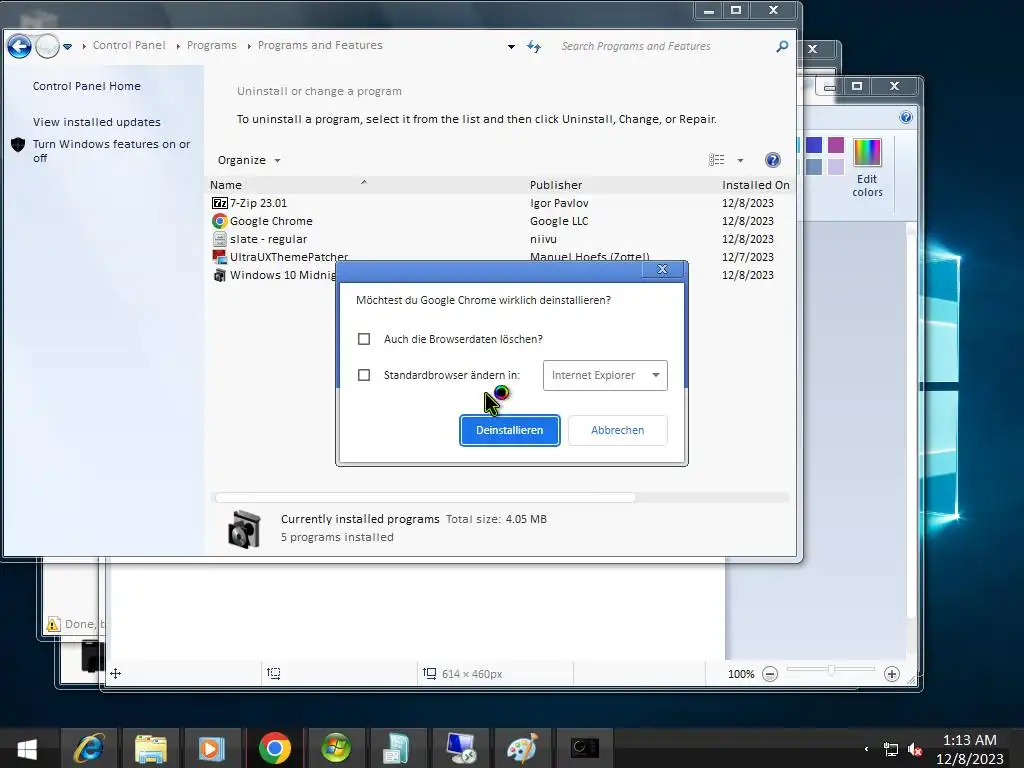This screenshot has height=768, width=1024.
Task: Sort by Name column header
Action: (x=225, y=185)
